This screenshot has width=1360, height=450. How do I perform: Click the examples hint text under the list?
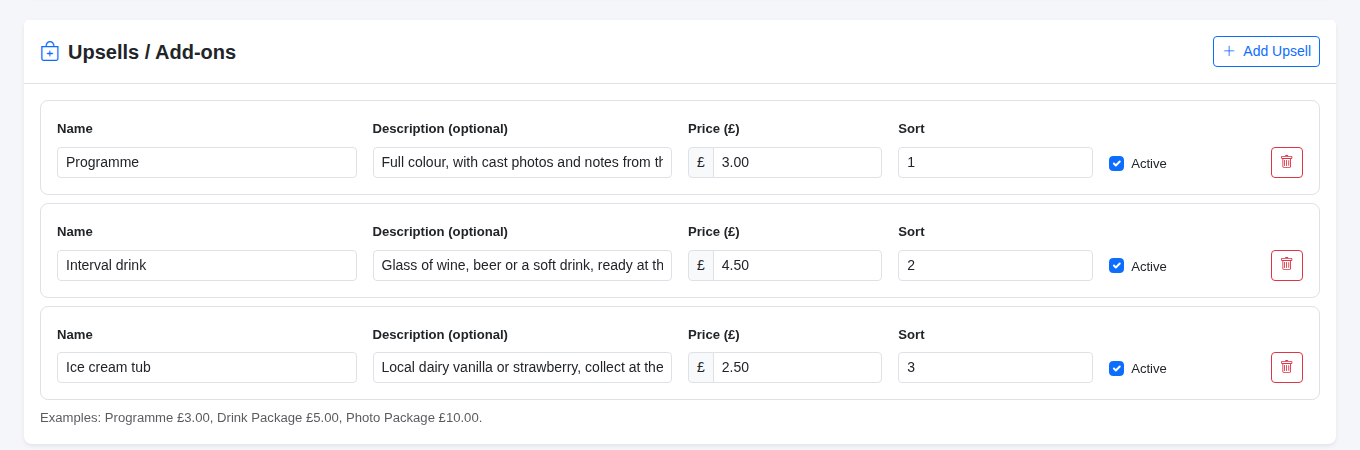point(261,417)
